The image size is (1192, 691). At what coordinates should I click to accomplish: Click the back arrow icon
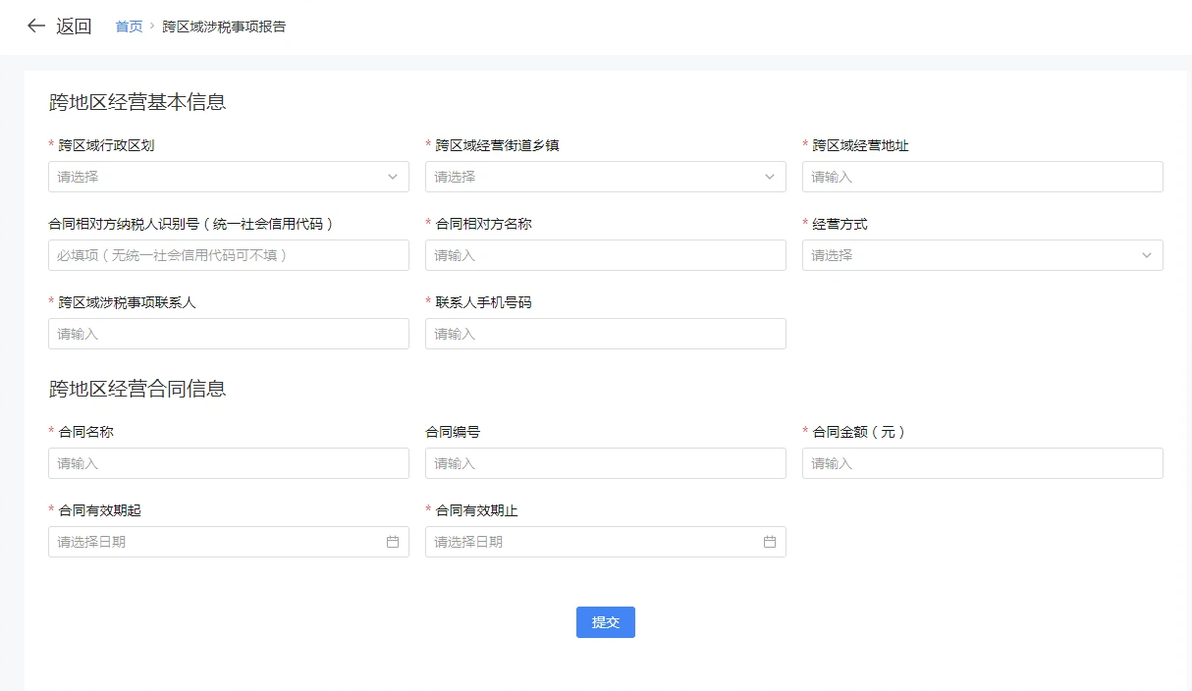click(36, 26)
